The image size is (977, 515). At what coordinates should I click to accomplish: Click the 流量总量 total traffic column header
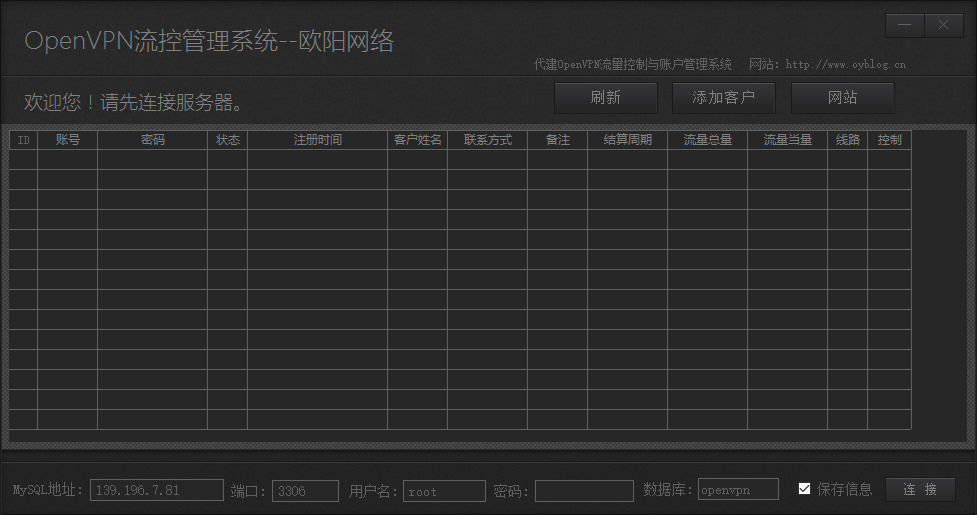tap(708, 140)
